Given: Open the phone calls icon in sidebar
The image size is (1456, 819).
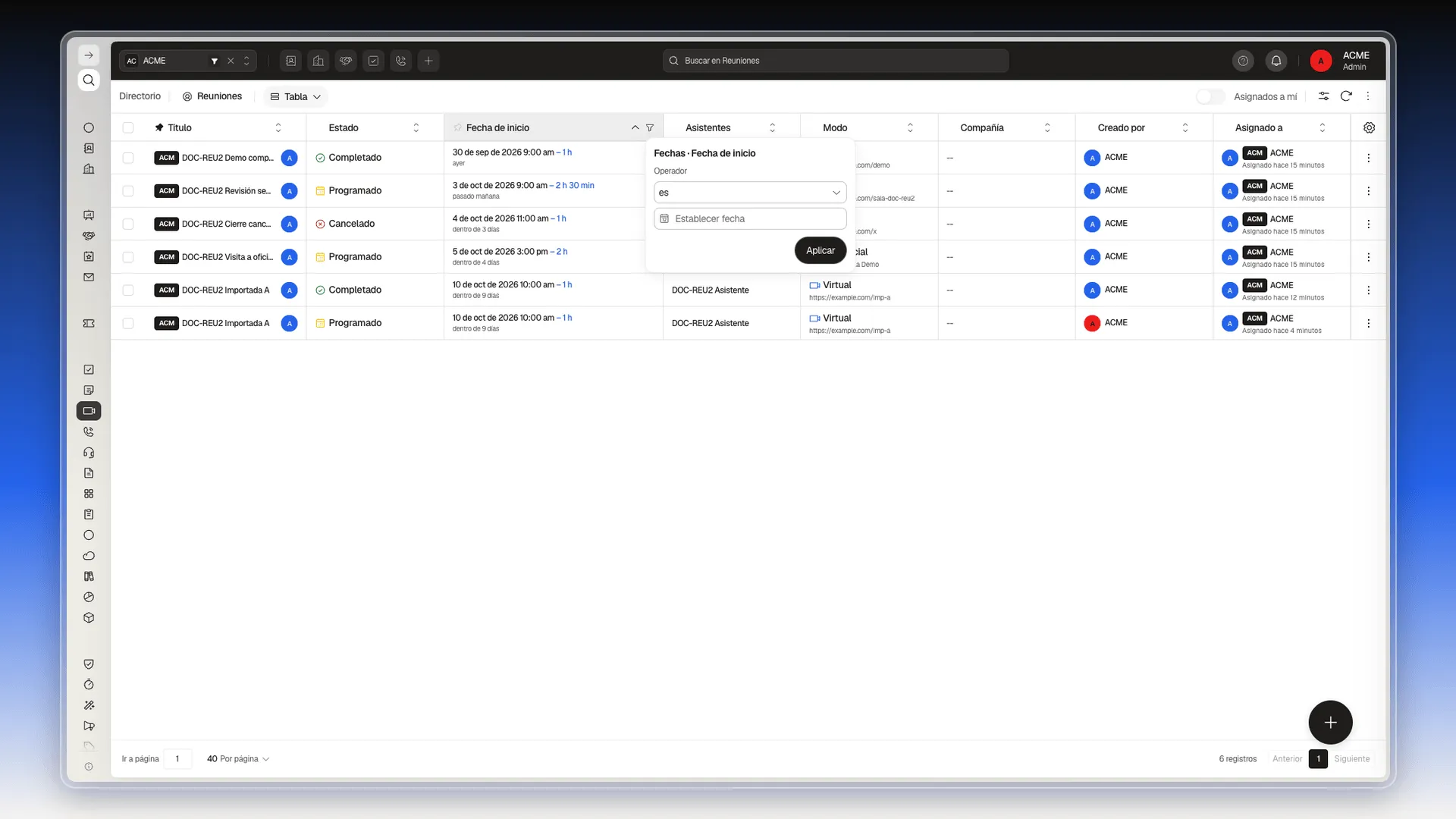Looking at the screenshot, I should pos(89,431).
